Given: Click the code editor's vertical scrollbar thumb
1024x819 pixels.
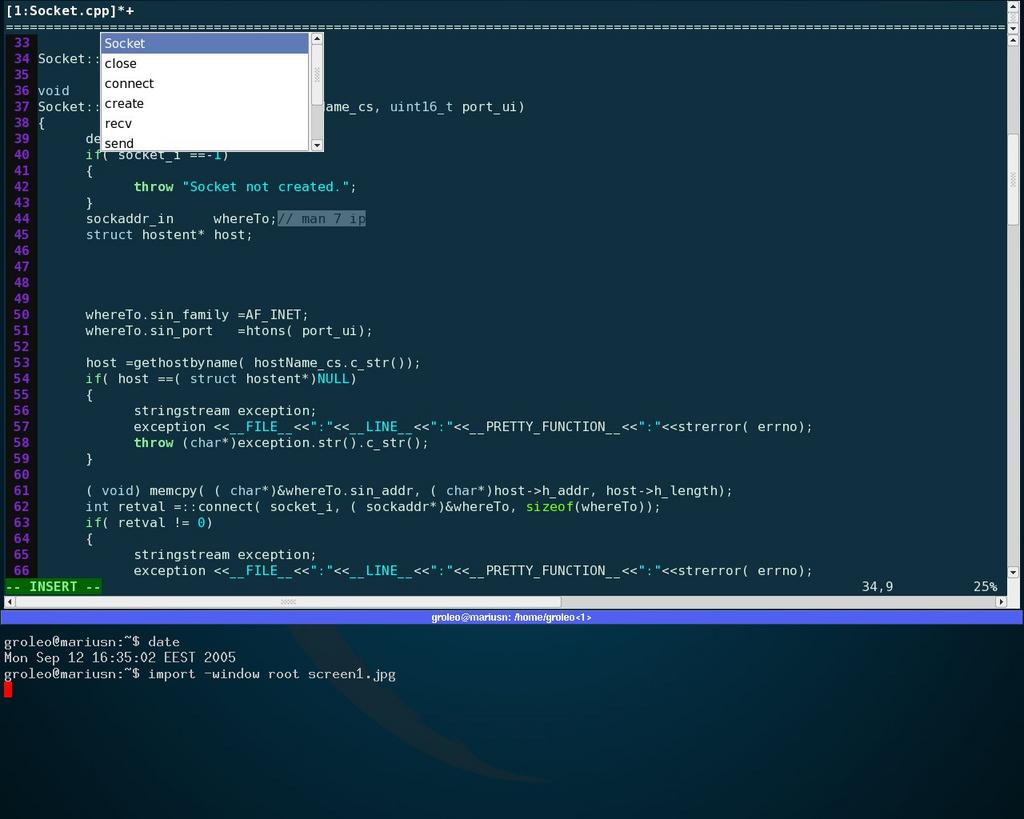Looking at the screenshot, I should [1013, 180].
